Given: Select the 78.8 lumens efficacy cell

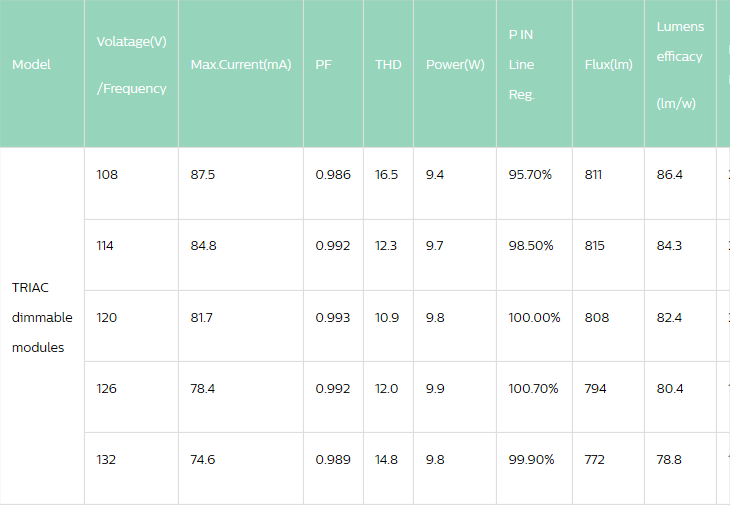Looking at the screenshot, I should [x=670, y=460].
